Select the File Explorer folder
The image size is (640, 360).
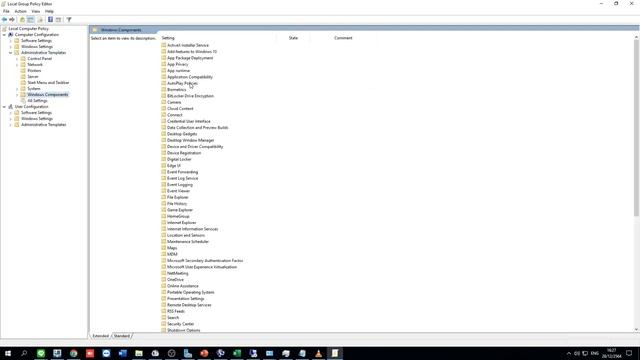[x=178, y=197]
